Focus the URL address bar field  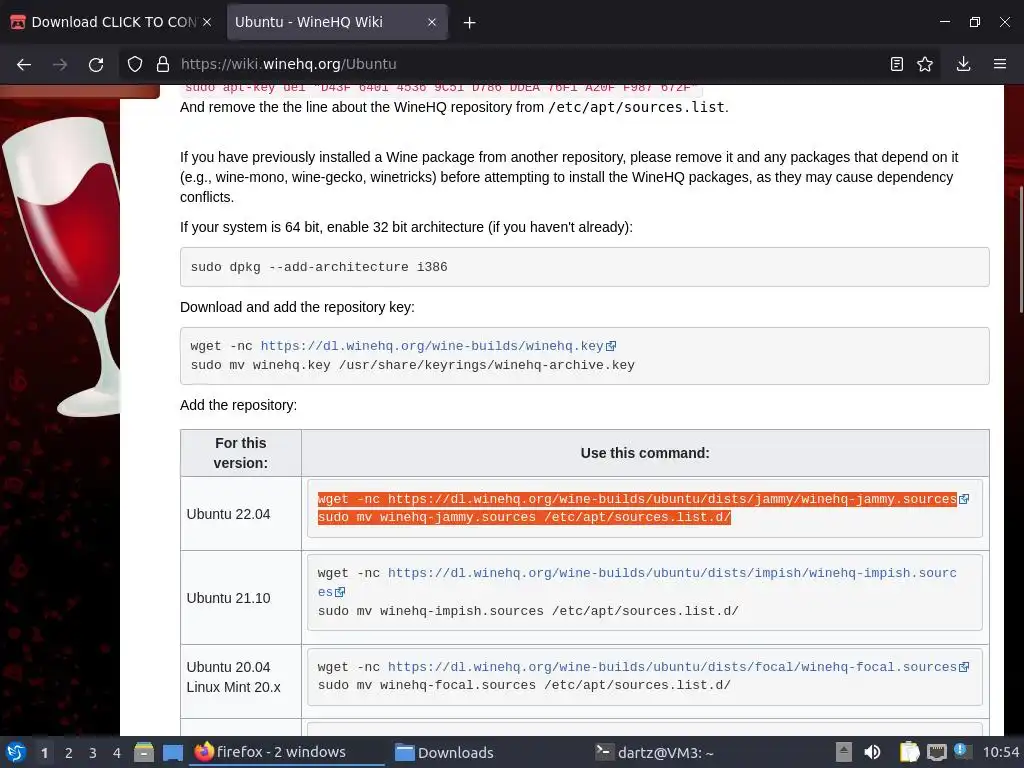(529, 64)
